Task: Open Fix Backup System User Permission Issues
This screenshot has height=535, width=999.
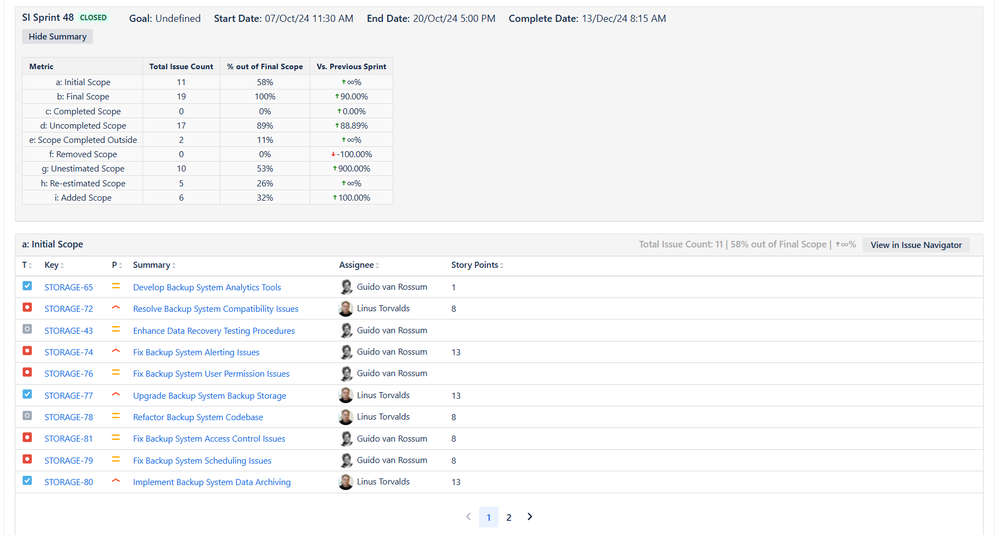Action: coord(211,374)
